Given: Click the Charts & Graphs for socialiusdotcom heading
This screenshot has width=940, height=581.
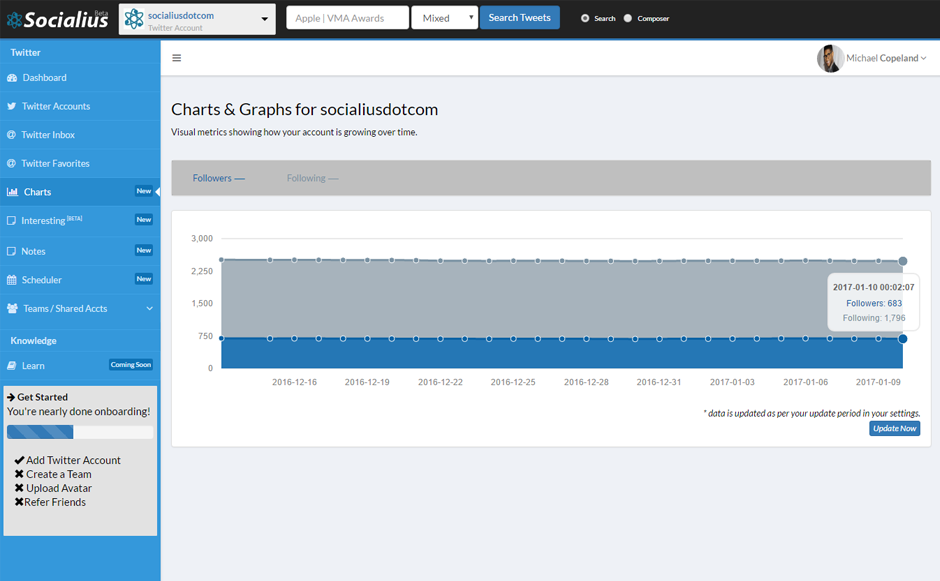Looking at the screenshot, I should coord(305,109).
